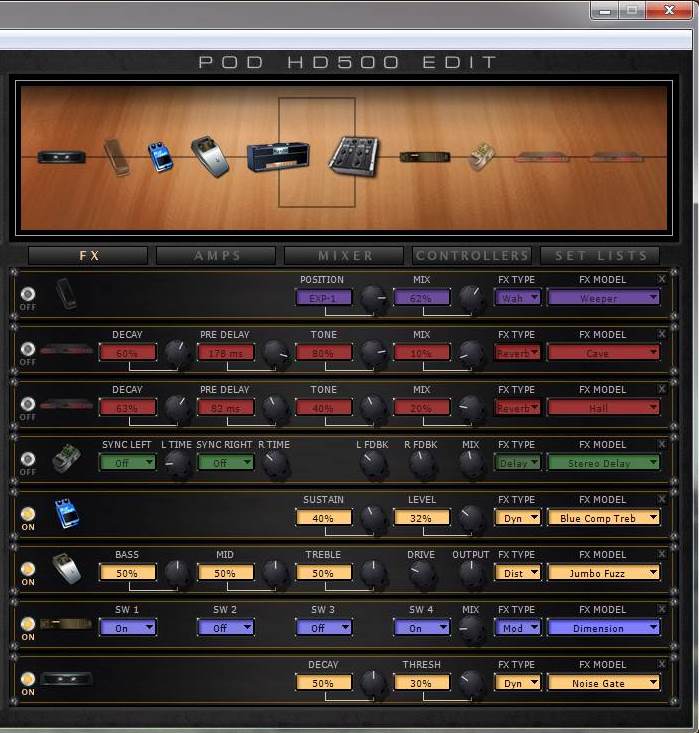Open the SW 1 dropdown on Dimension
The height and width of the screenshot is (733, 699).
click(x=128, y=628)
